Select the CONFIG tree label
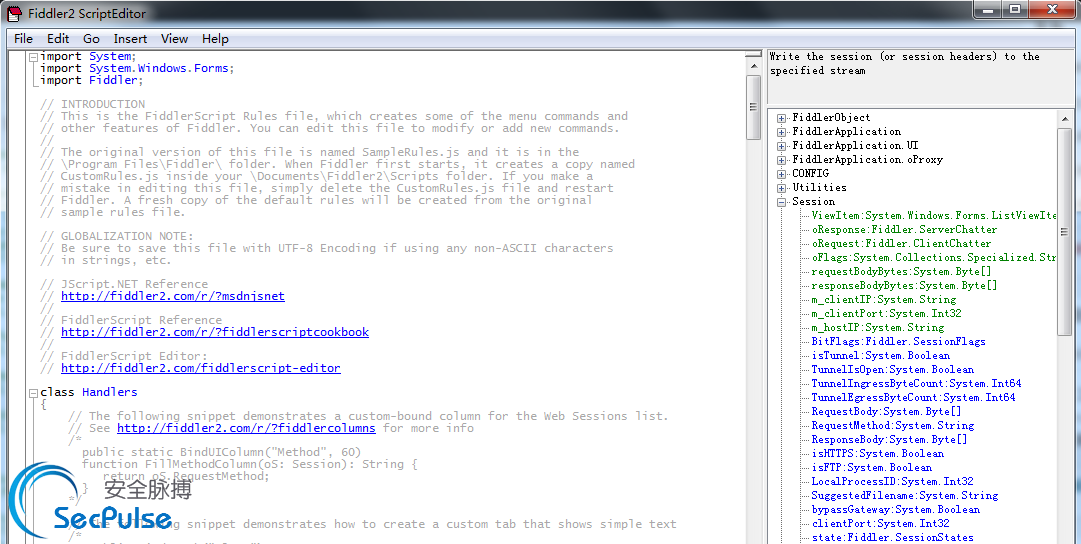Image resolution: width=1081 pixels, height=544 pixels. point(810,173)
